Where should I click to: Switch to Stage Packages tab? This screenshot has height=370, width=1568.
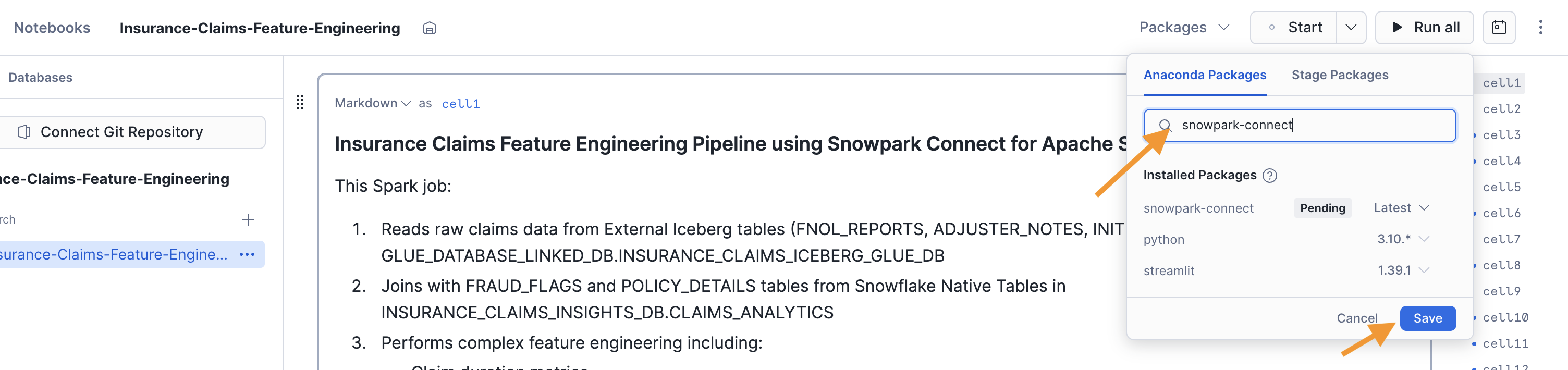(1339, 75)
